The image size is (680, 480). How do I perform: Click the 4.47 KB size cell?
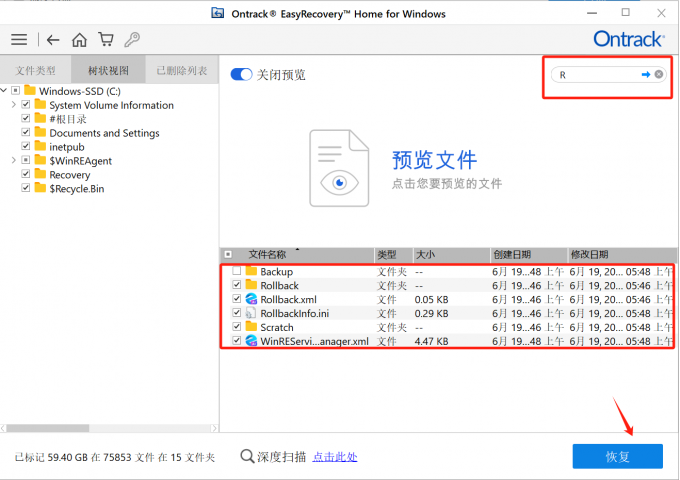tap(432, 341)
